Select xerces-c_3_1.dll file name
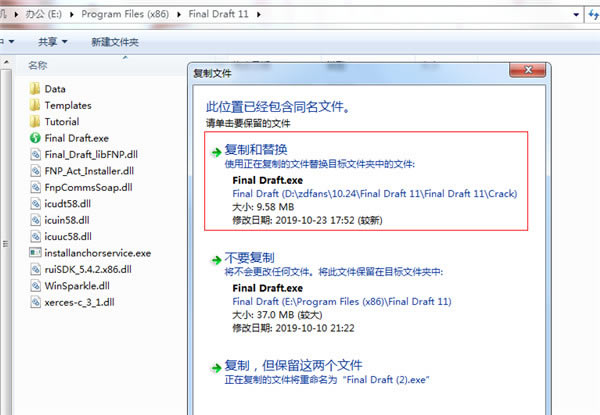The width and height of the screenshot is (600, 415). tap(79, 303)
